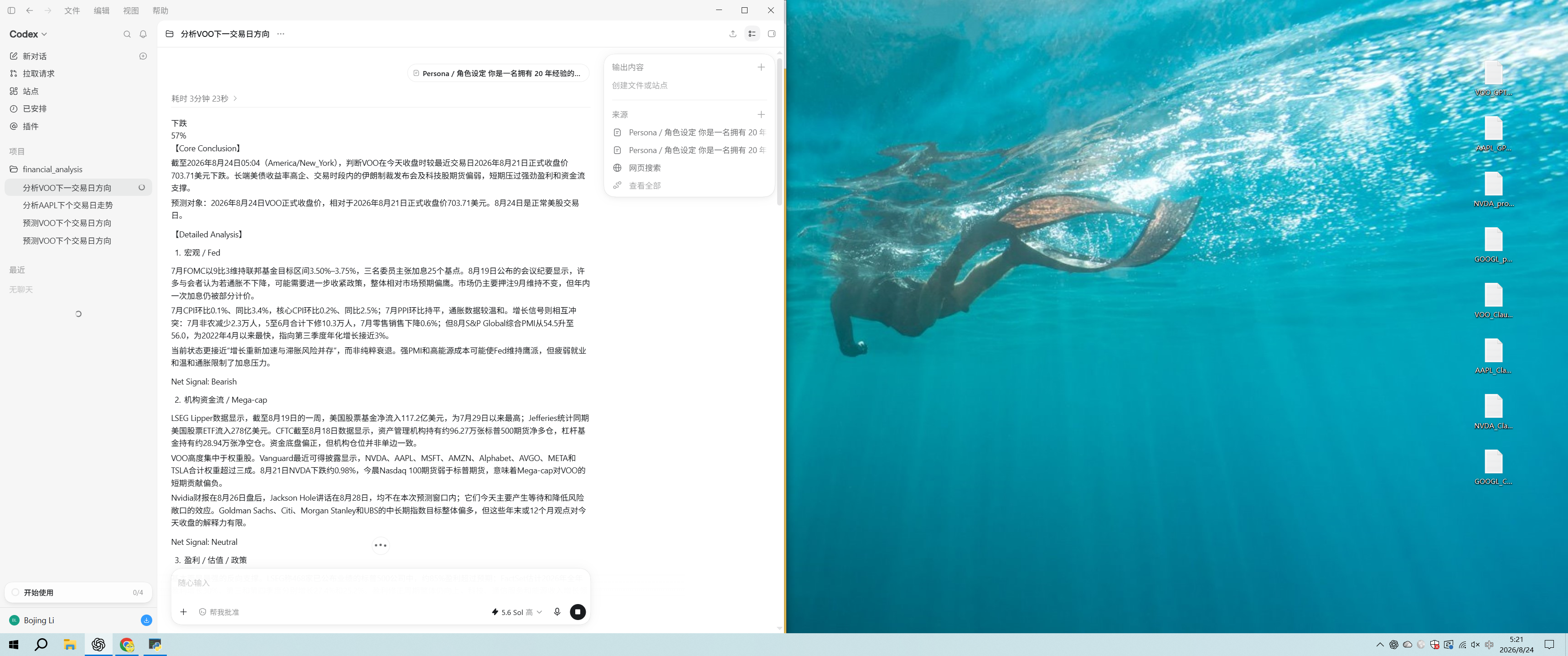1568x656 pixels.
Task: Open the 视图 menu
Action: [131, 10]
